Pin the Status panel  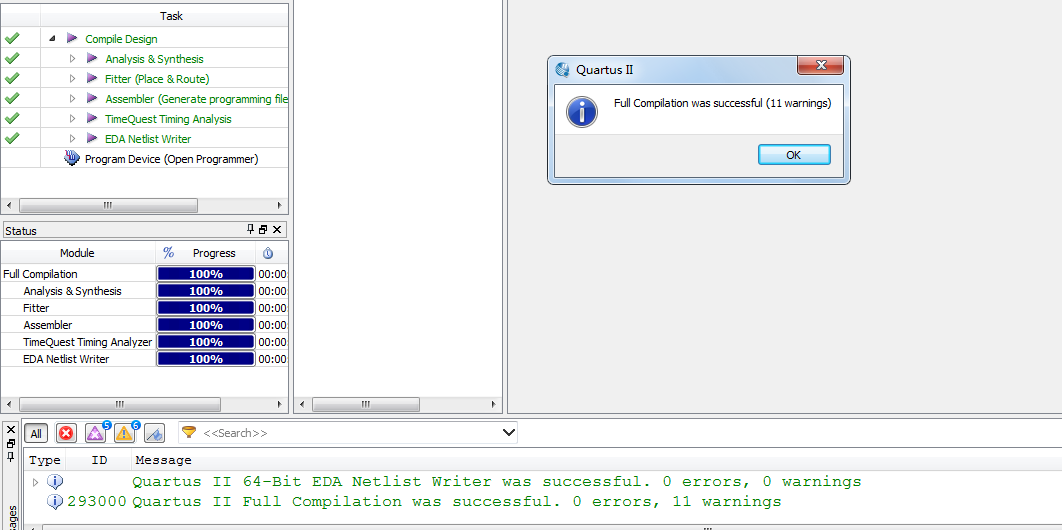click(251, 229)
